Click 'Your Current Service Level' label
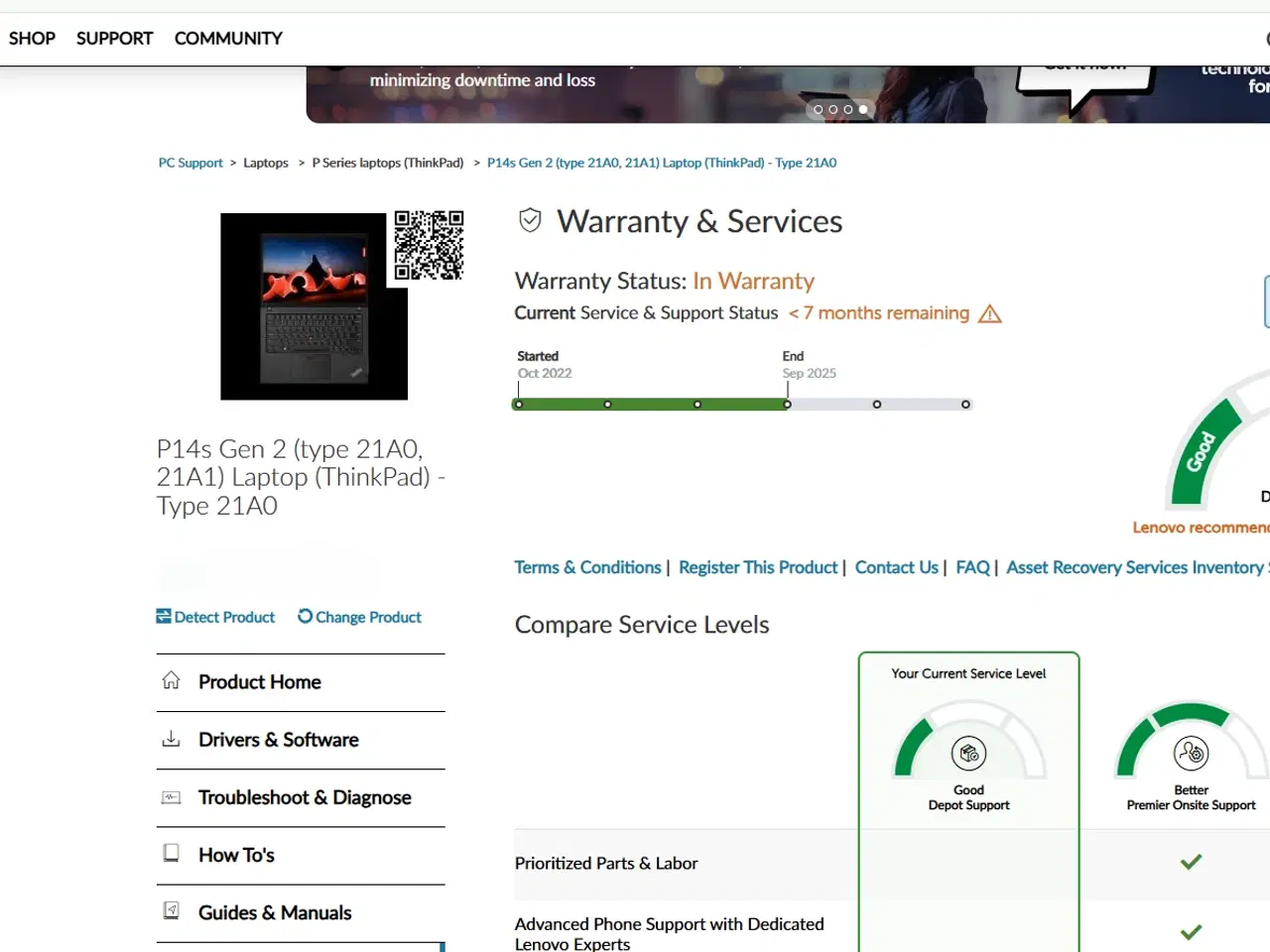Image resolution: width=1270 pixels, height=952 pixels. coord(968,673)
